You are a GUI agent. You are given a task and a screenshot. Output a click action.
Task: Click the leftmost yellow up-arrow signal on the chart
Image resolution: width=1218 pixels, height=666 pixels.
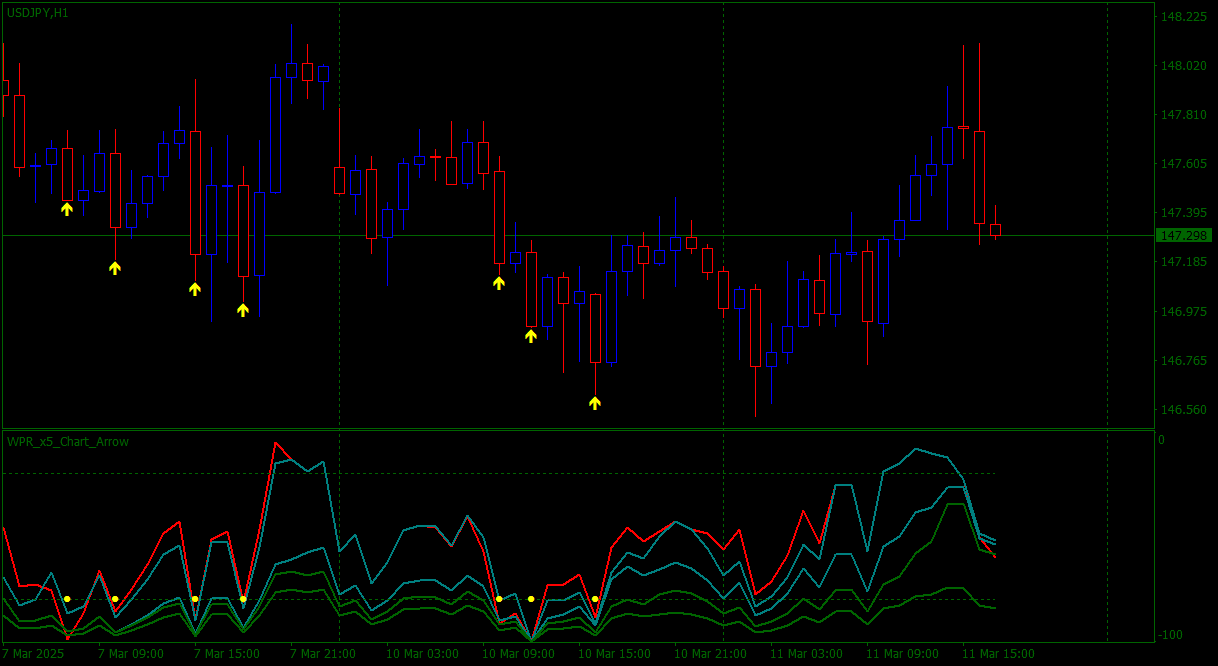pos(67,209)
